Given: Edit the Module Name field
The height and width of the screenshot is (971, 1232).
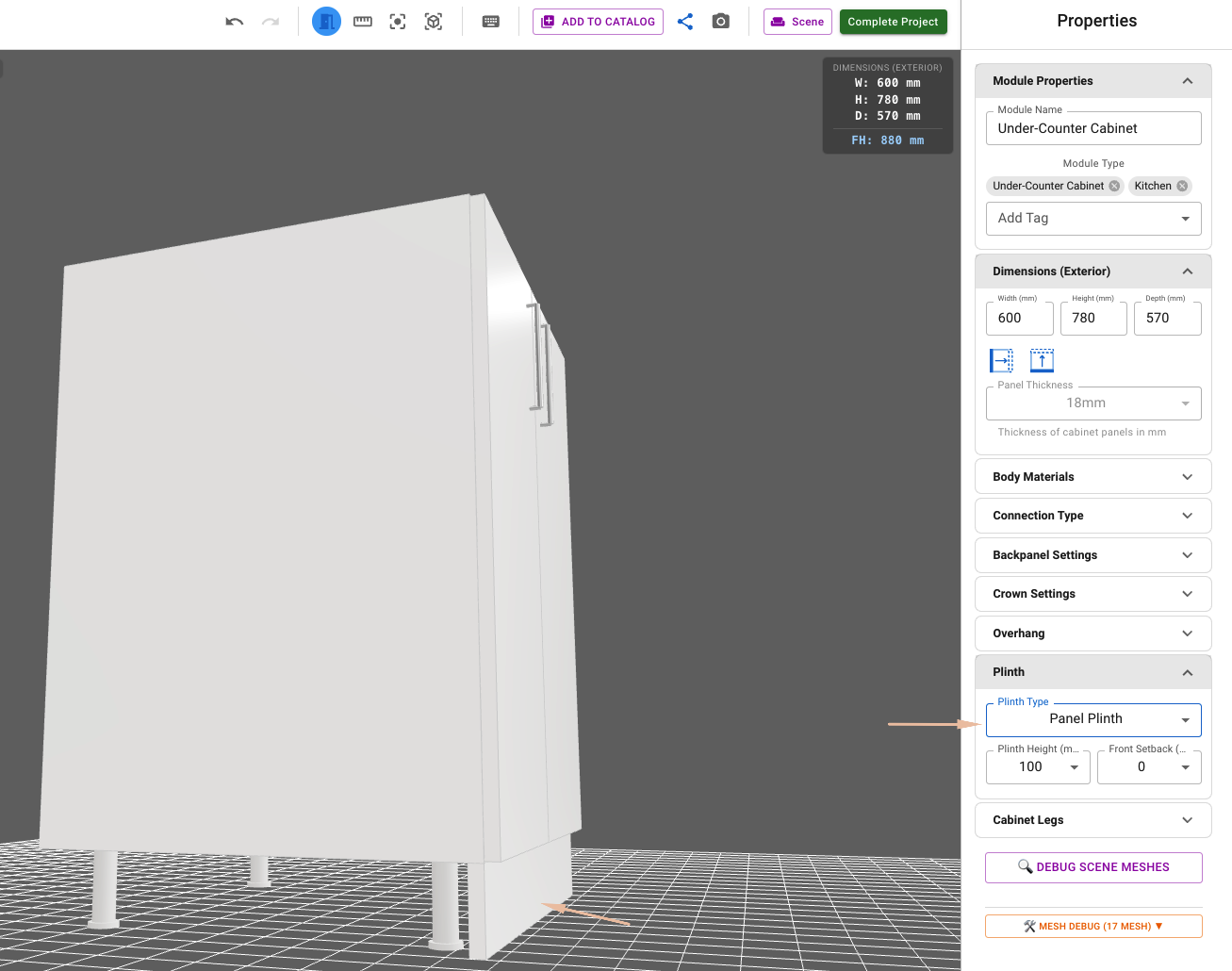Looking at the screenshot, I should coord(1093,128).
